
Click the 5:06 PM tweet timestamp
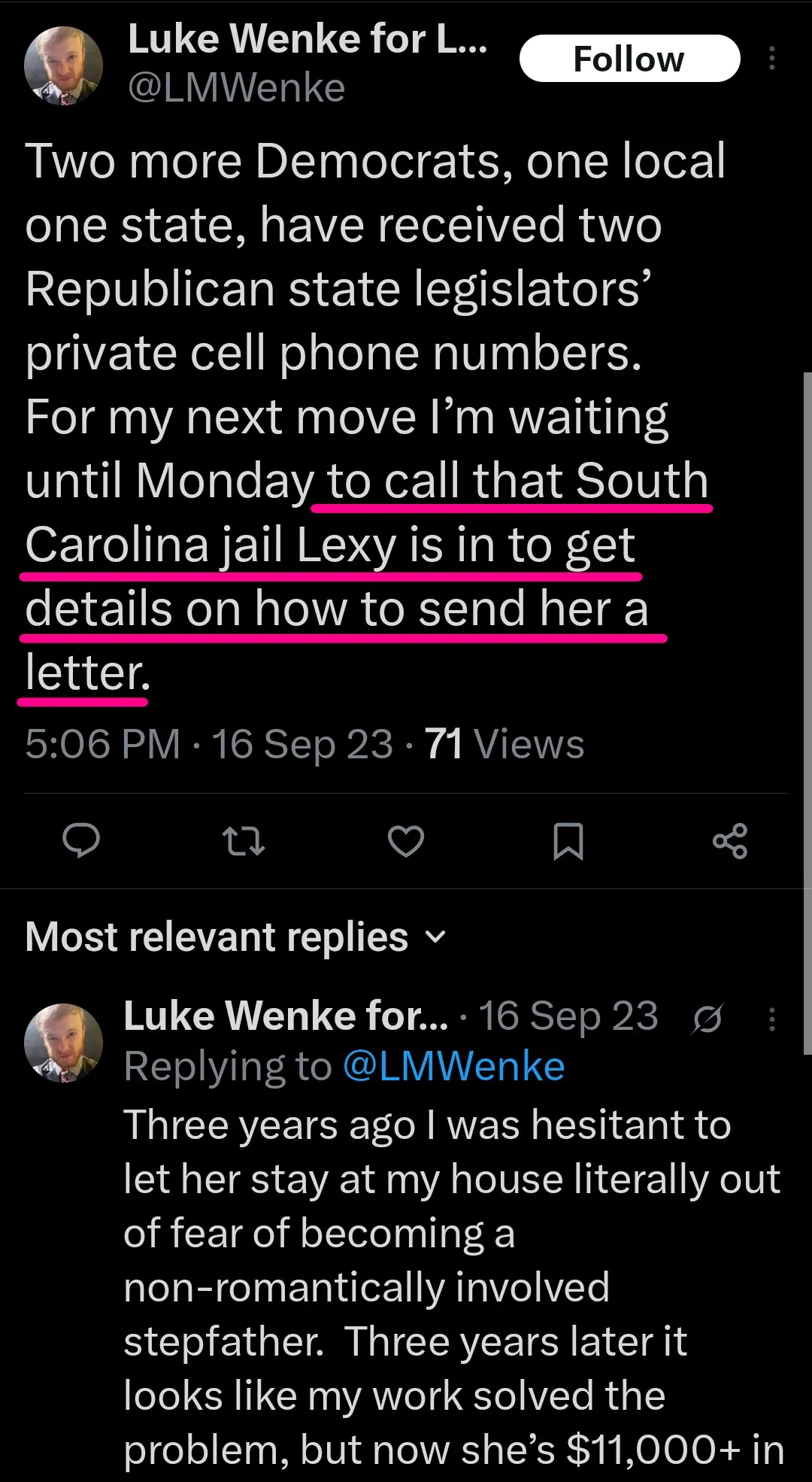tap(103, 744)
